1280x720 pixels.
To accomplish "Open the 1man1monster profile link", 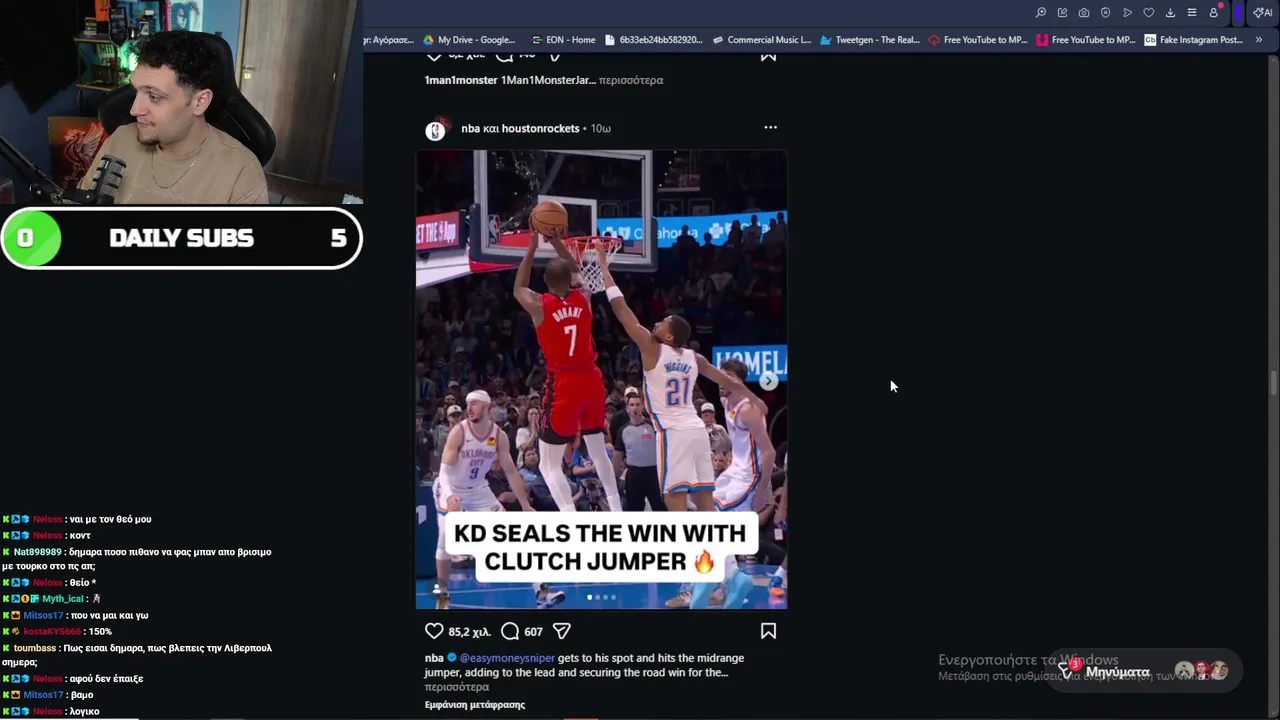I will [461, 80].
